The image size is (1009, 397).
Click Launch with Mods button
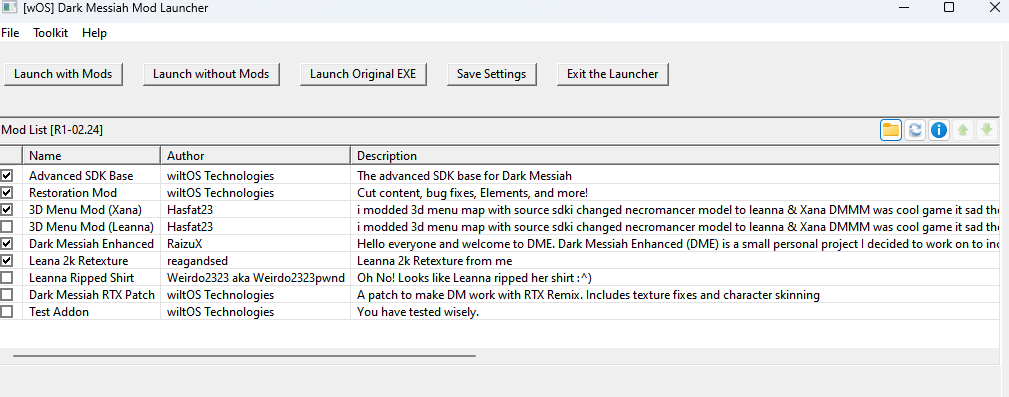coord(63,74)
